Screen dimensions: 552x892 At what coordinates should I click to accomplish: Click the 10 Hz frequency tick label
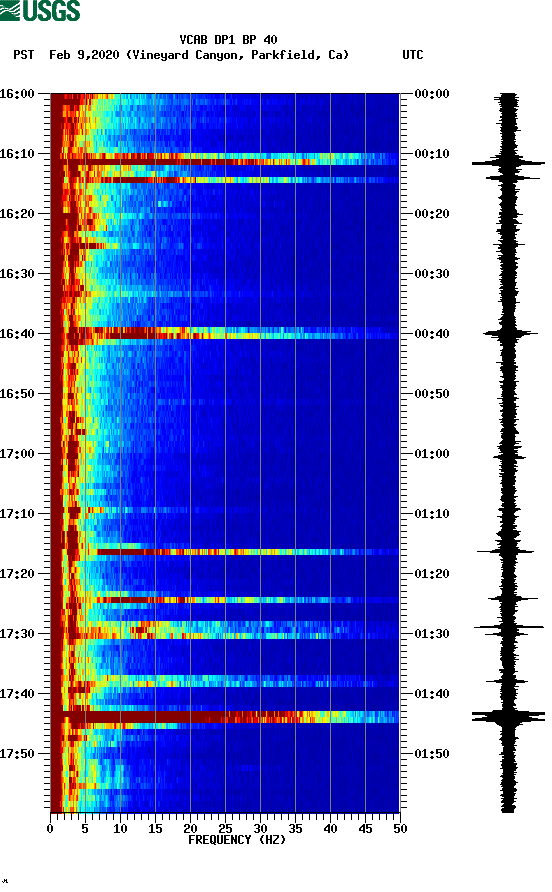pyautogui.click(x=120, y=828)
